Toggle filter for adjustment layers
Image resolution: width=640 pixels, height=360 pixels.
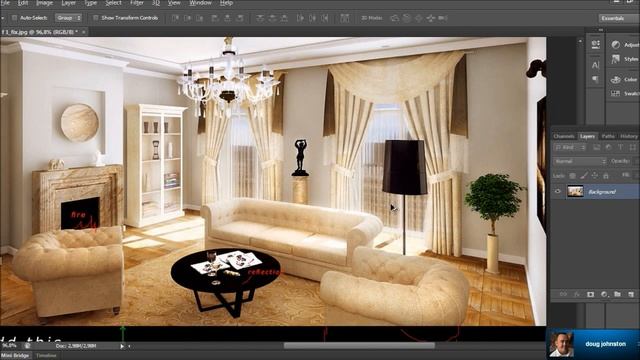(x=608, y=147)
